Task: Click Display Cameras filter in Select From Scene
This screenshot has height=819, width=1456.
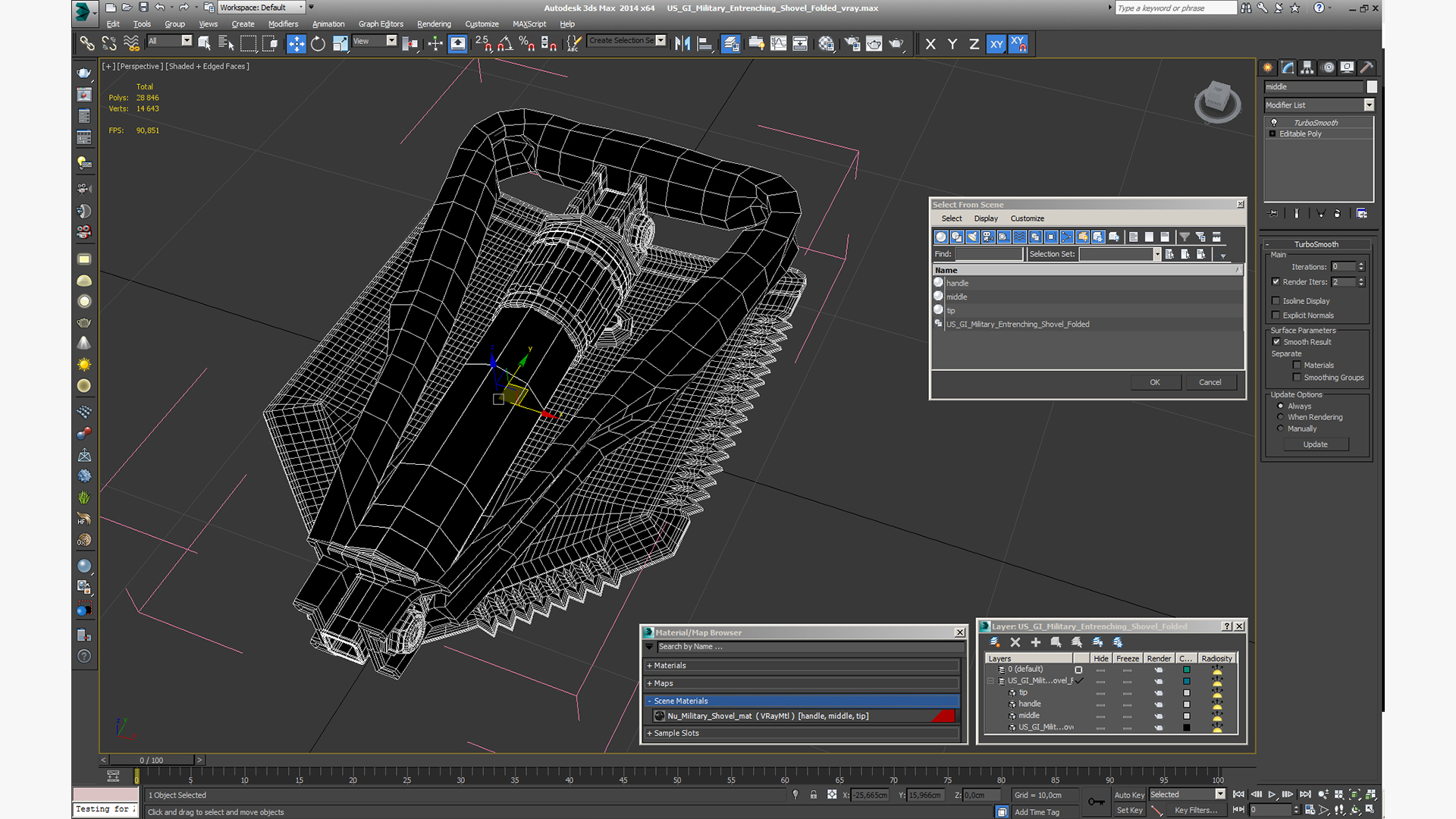Action: [988, 237]
